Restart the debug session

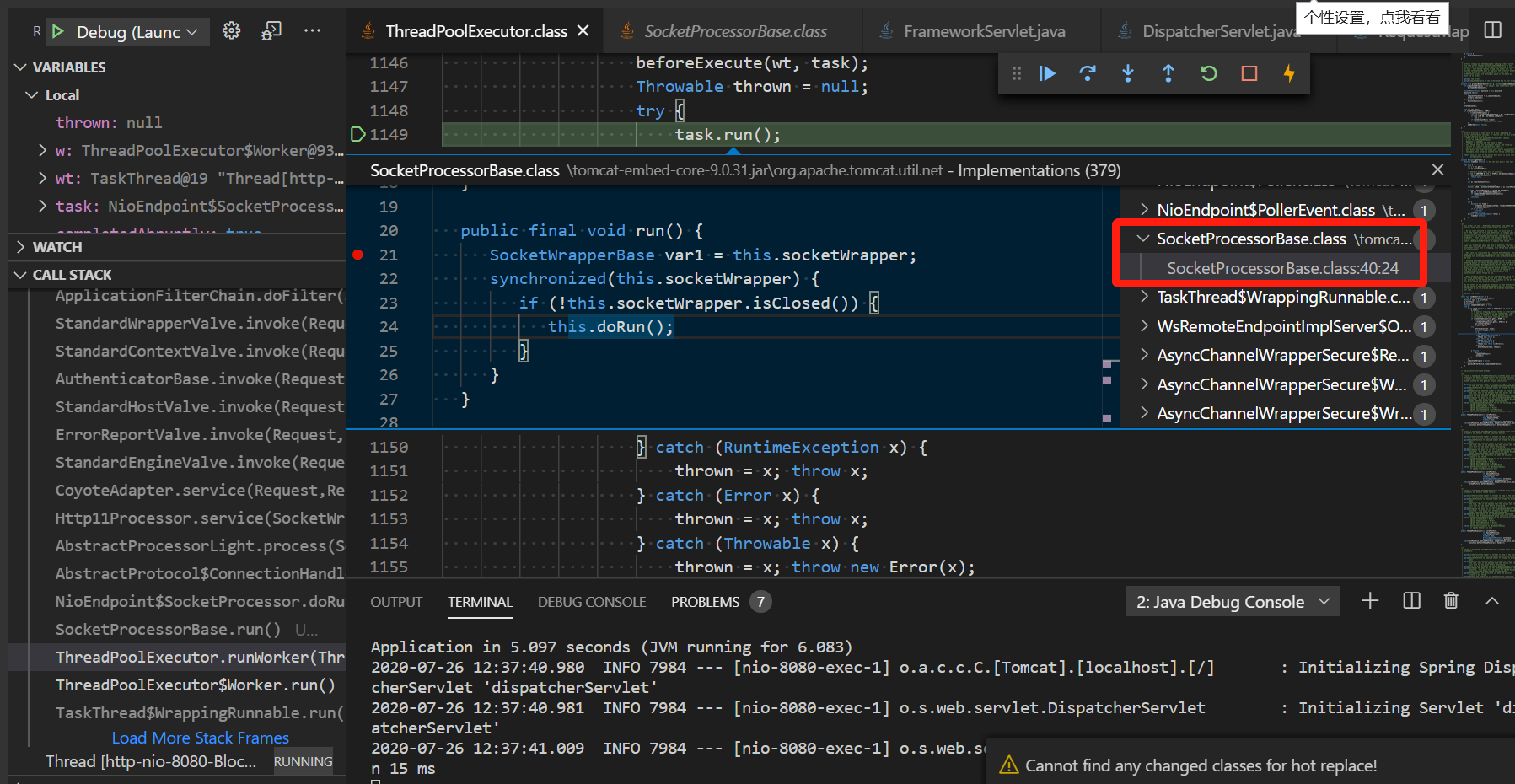[x=1208, y=73]
